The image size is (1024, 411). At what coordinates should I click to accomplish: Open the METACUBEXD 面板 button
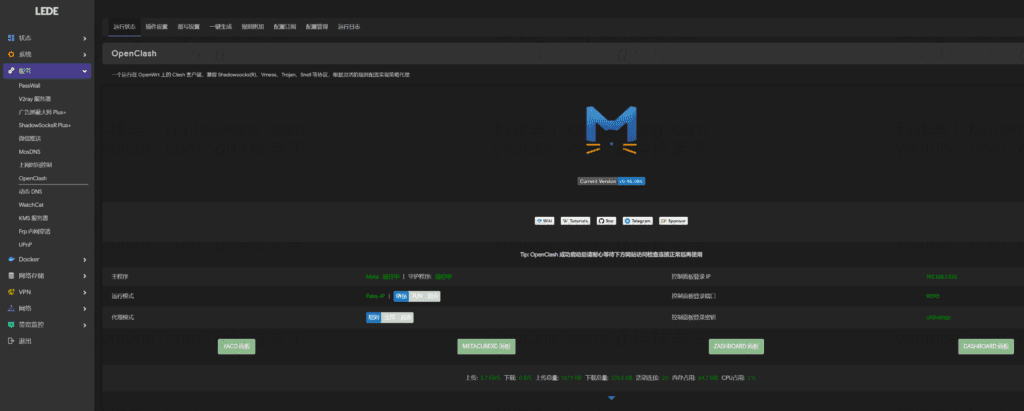486,346
